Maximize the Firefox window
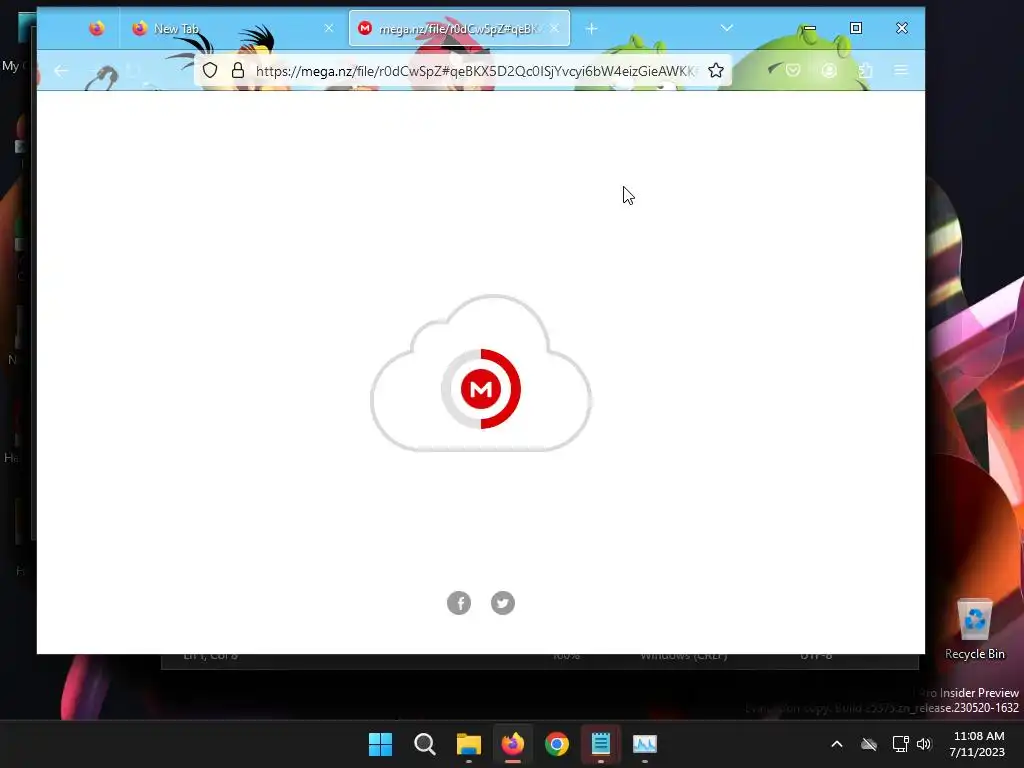This screenshot has height=768, width=1024. point(856,28)
